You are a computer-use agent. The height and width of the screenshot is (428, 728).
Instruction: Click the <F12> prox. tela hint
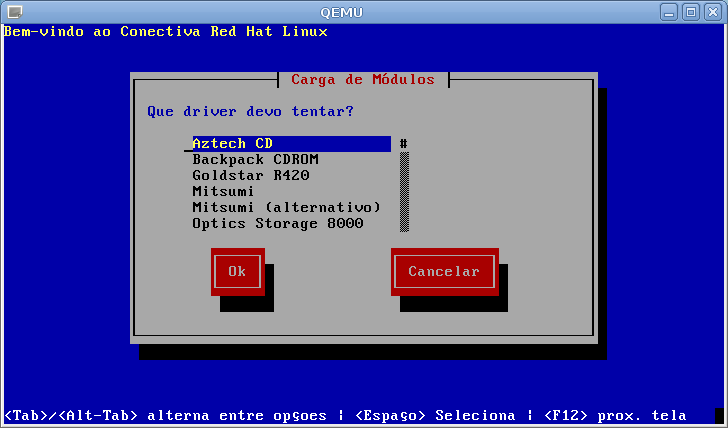point(615,415)
